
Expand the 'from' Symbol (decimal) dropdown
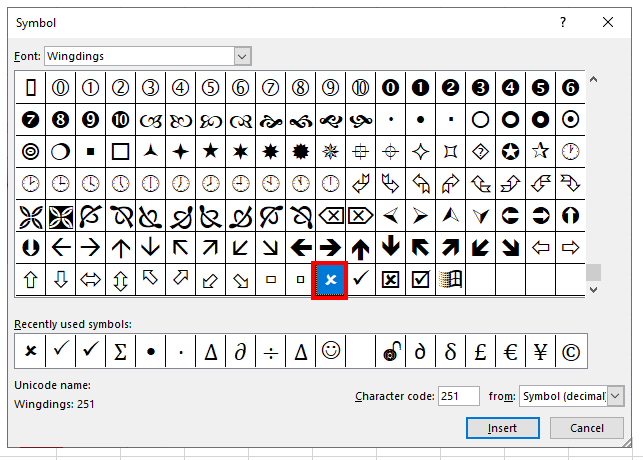click(x=614, y=397)
